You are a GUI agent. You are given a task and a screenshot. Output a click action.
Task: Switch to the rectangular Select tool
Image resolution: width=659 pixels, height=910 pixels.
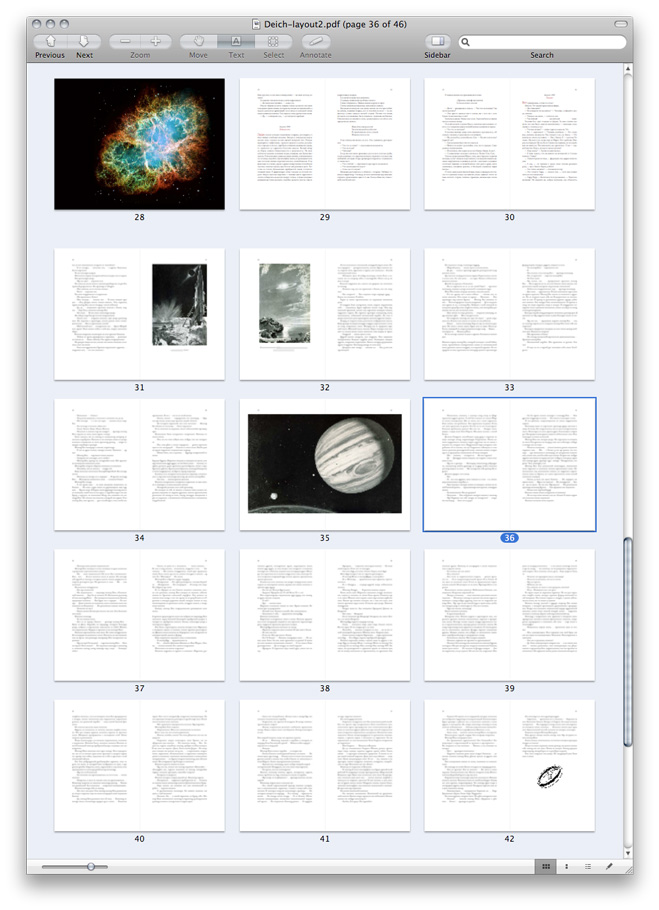(x=273, y=42)
